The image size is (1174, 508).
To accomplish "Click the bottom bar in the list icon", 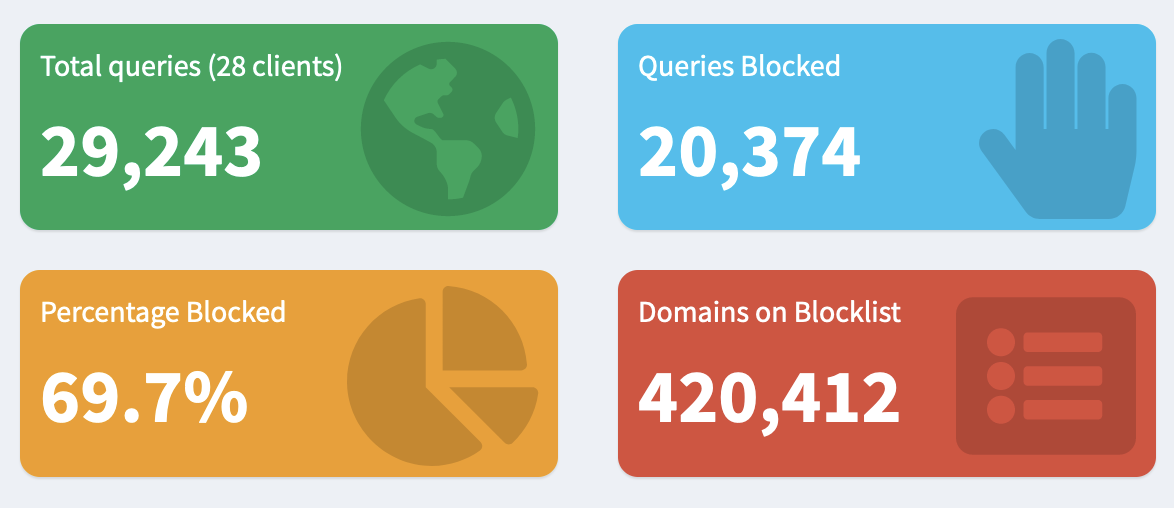I will 1062,409.
